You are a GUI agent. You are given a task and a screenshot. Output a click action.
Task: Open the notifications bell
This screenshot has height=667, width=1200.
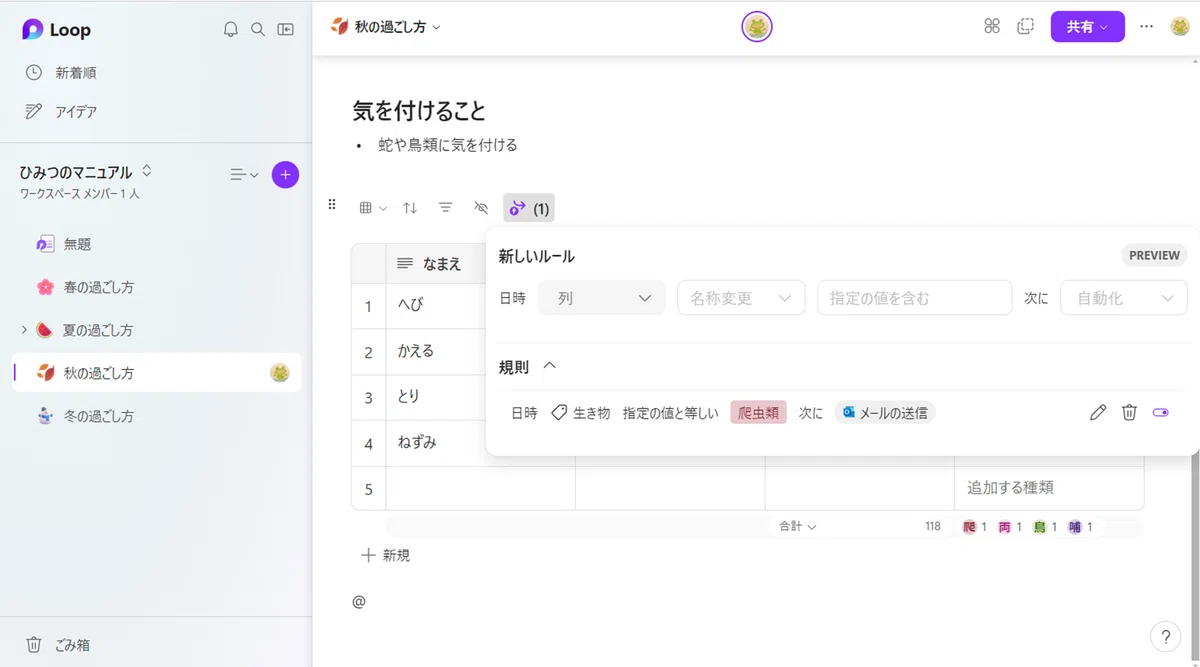coord(231,29)
